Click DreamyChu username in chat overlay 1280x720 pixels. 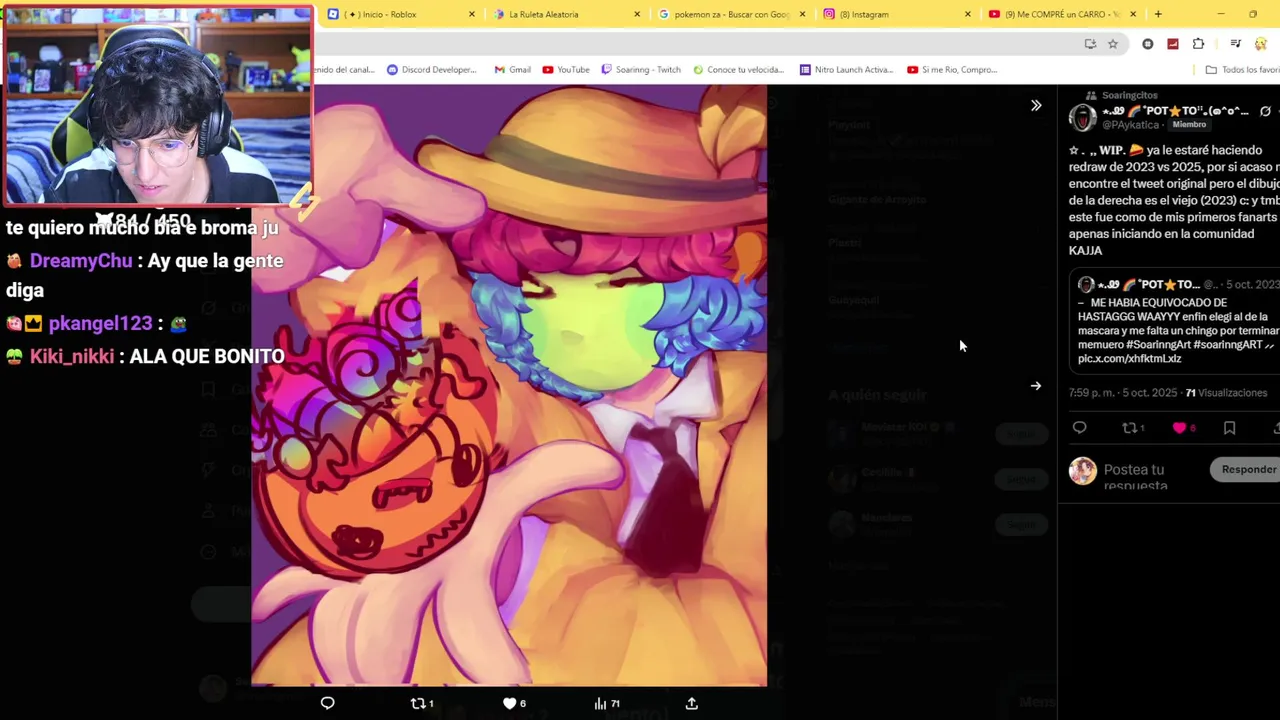coord(81,261)
